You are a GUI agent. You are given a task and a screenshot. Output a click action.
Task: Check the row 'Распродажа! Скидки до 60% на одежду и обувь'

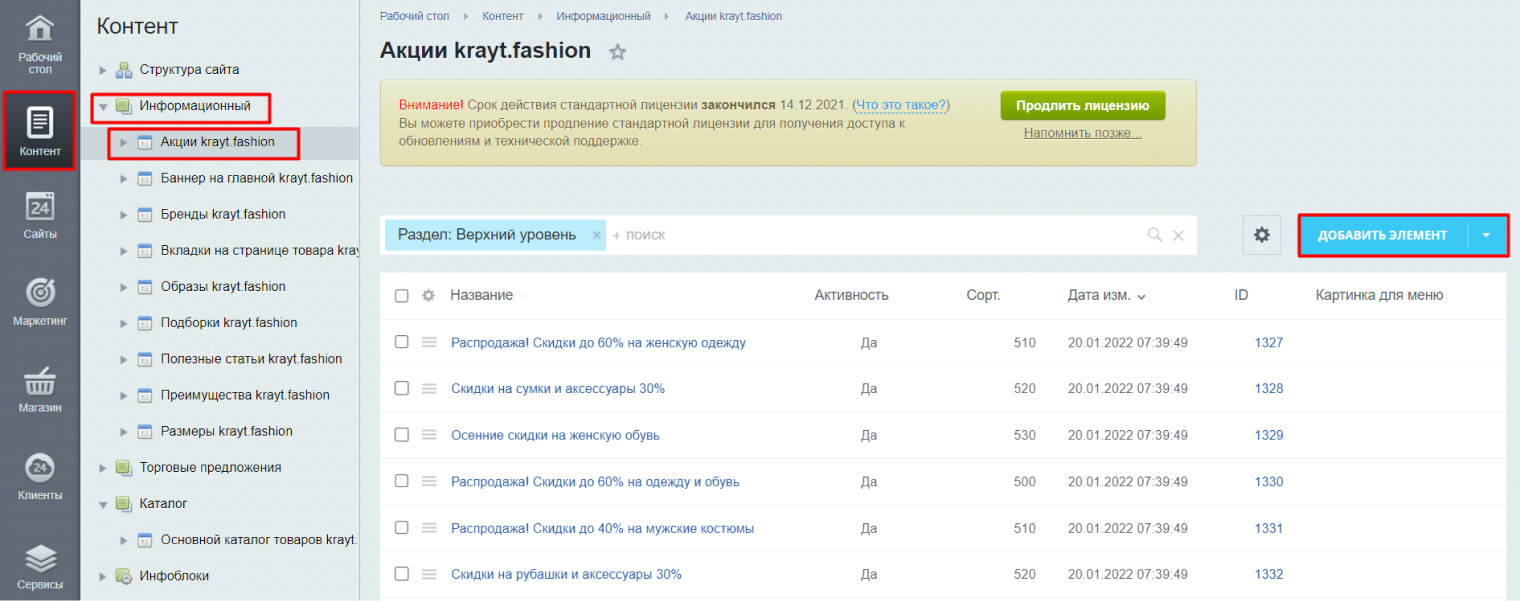[402, 481]
